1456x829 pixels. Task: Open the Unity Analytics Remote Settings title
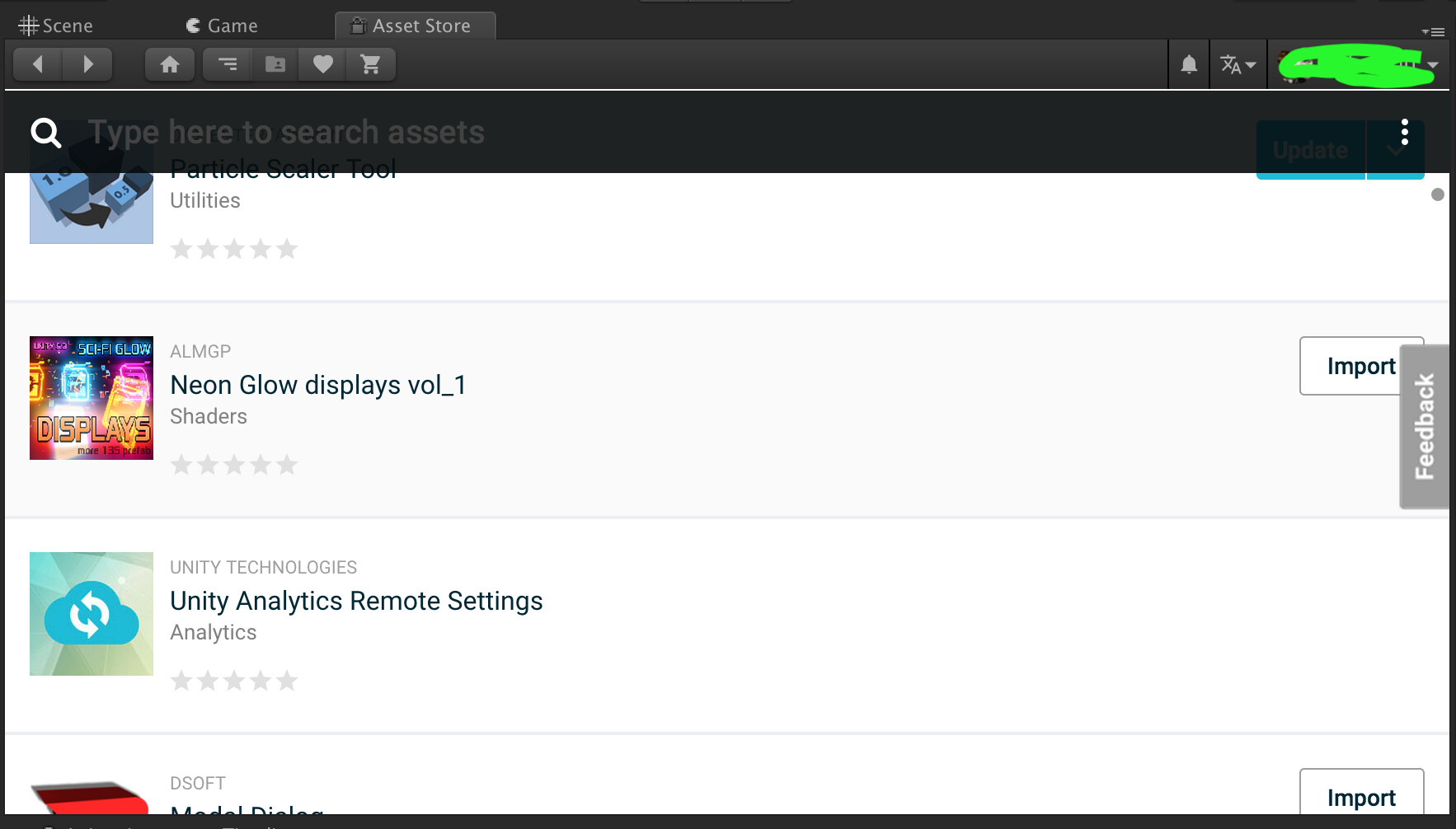(x=356, y=601)
